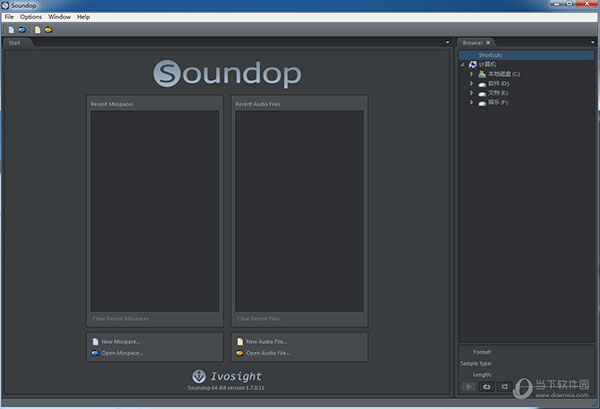Viewport: 600px width, 409px height.
Task: Select the 娱乐 (F:) drive row
Action: [x=494, y=102]
